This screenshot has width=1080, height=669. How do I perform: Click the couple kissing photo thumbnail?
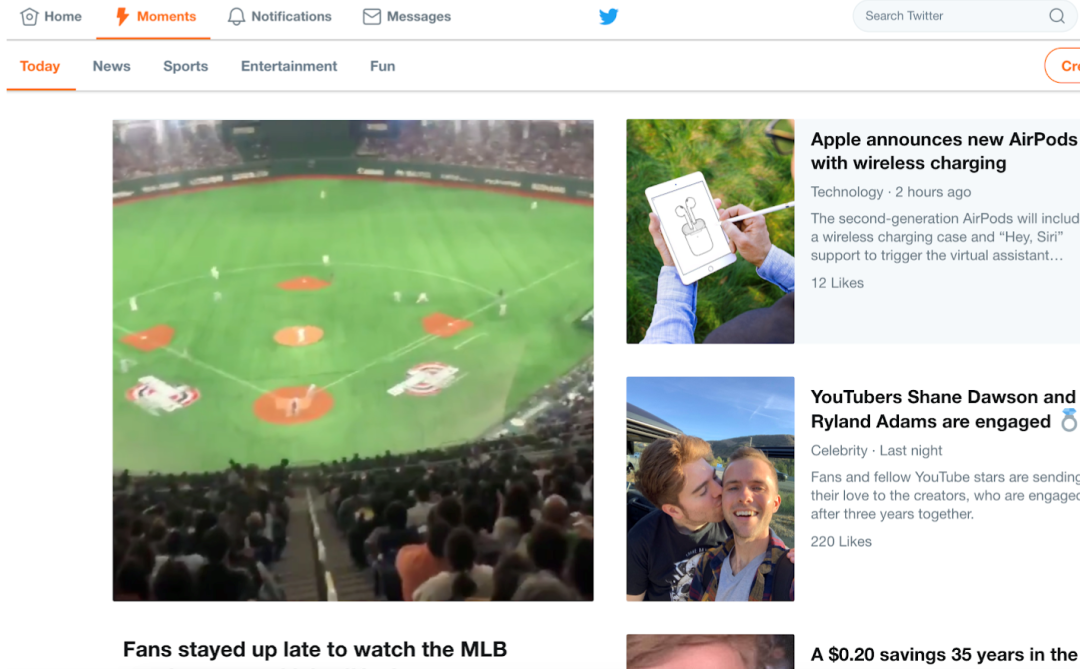tap(710, 489)
